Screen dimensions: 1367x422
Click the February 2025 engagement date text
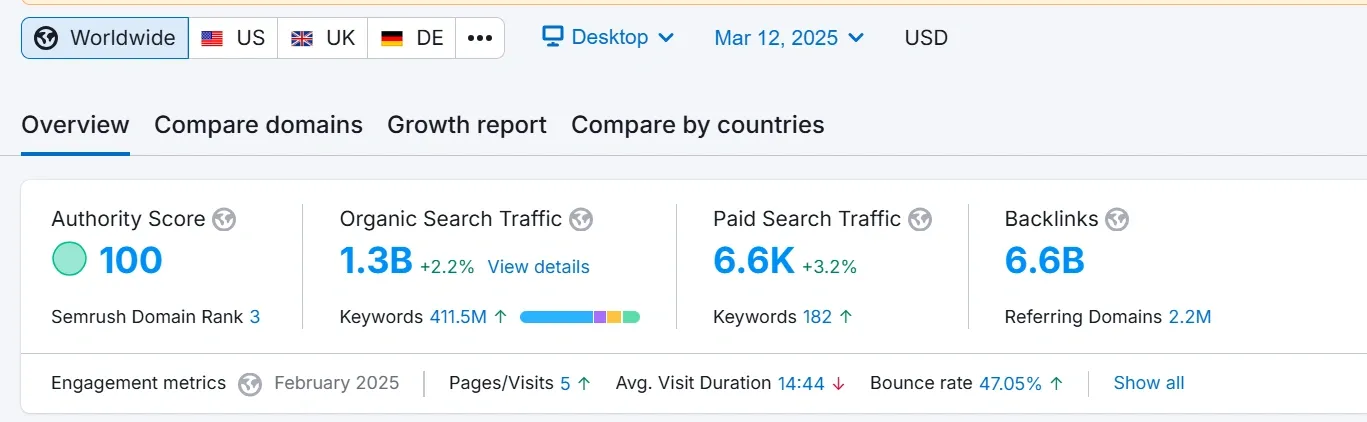coord(336,383)
